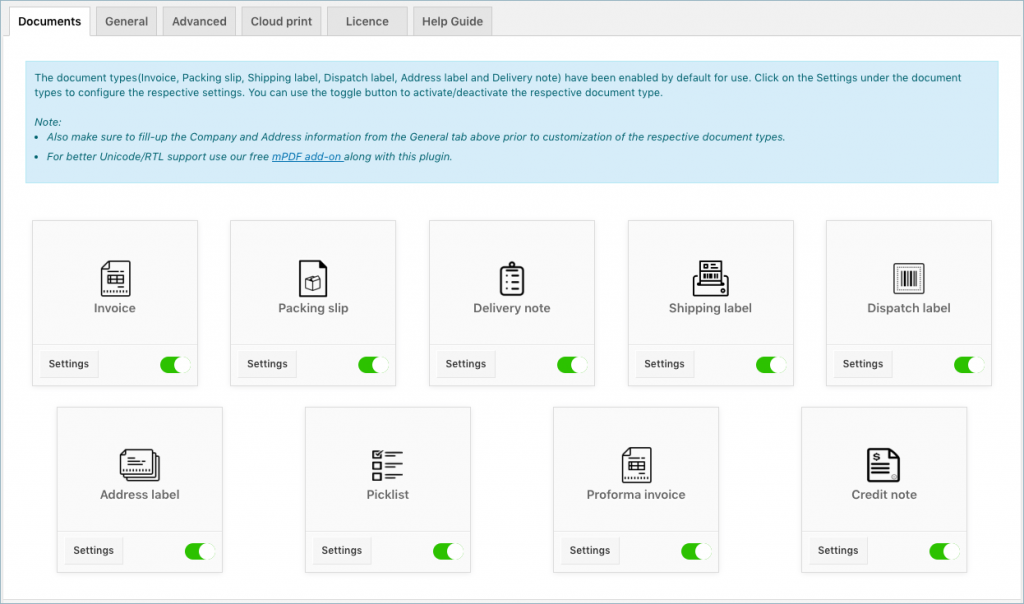Switch off the Shipping label toggle
The width and height of the screenshot is (1024, 604).
[771, 364]
